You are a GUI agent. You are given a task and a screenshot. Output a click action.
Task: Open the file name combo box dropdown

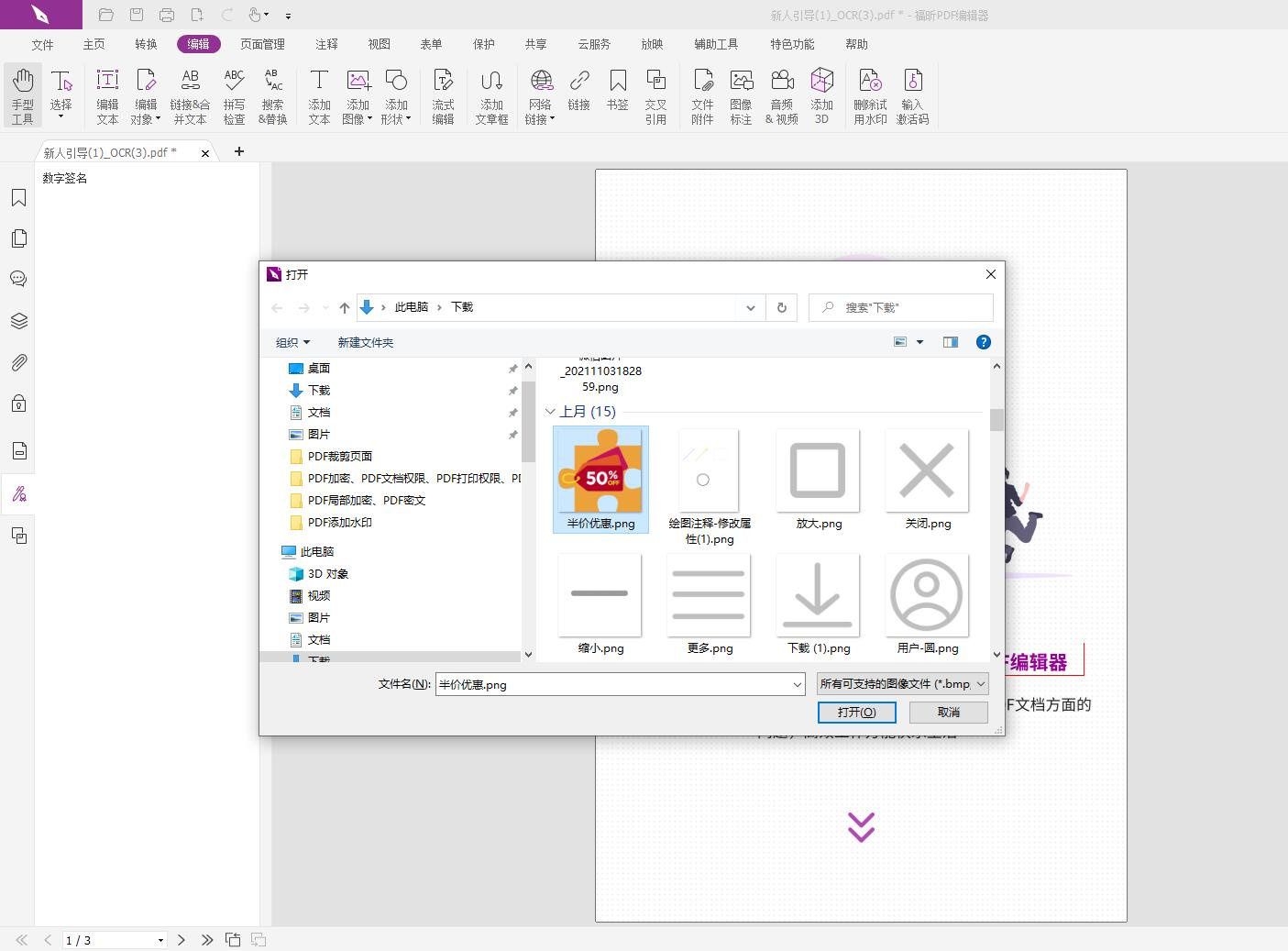[x=797, y=684]
